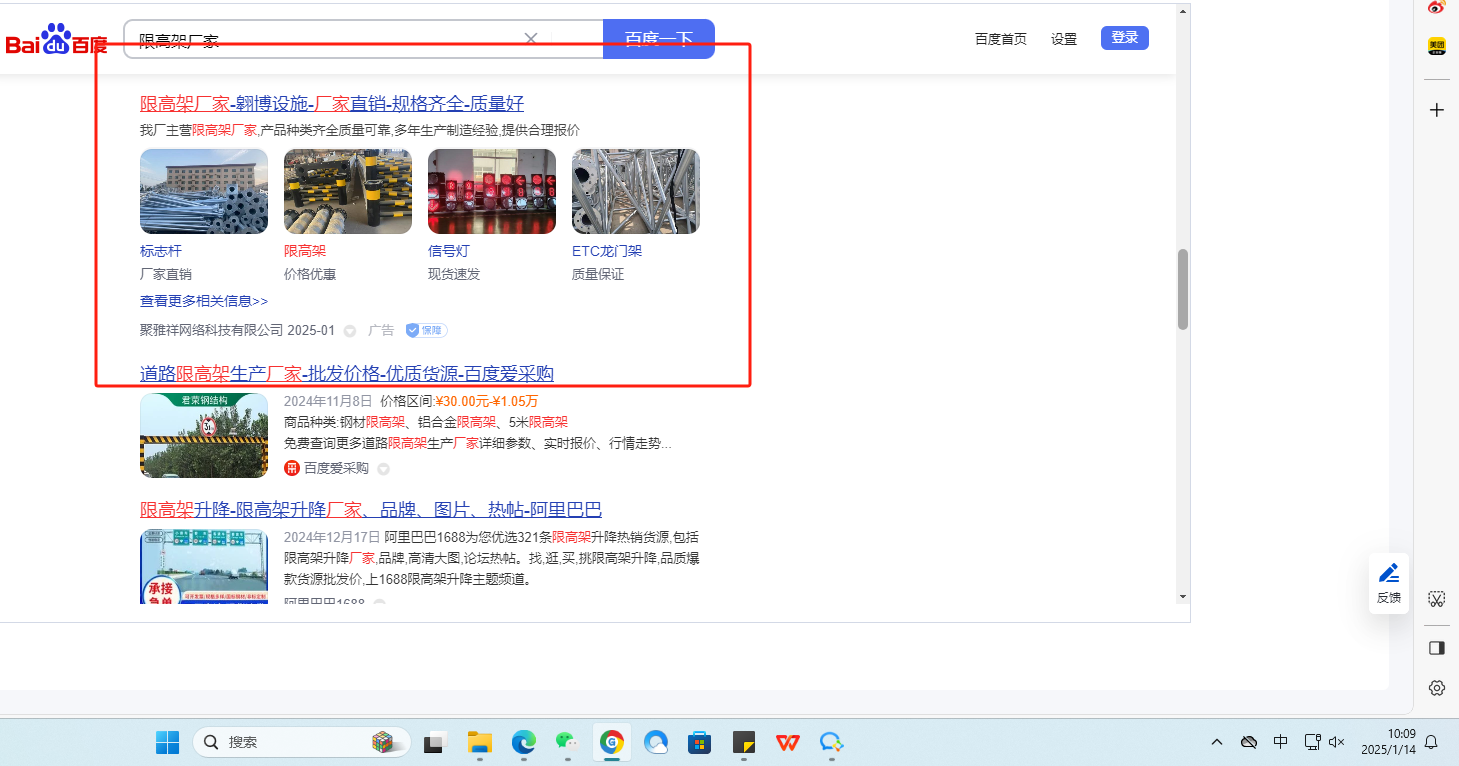Click the plus icon to add sidebar app
The image size is (1459, 766).
tap(1436, 110)
